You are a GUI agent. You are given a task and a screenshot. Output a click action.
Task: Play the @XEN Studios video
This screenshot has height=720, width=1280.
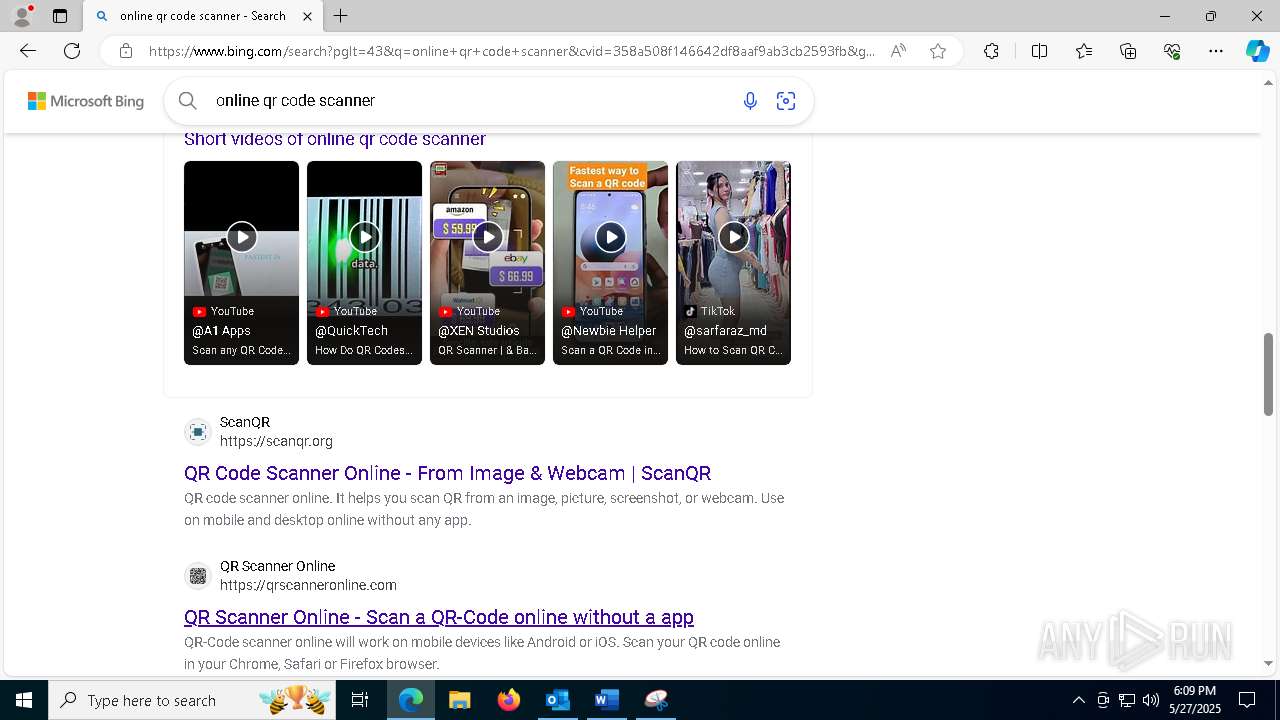(487, 262)
